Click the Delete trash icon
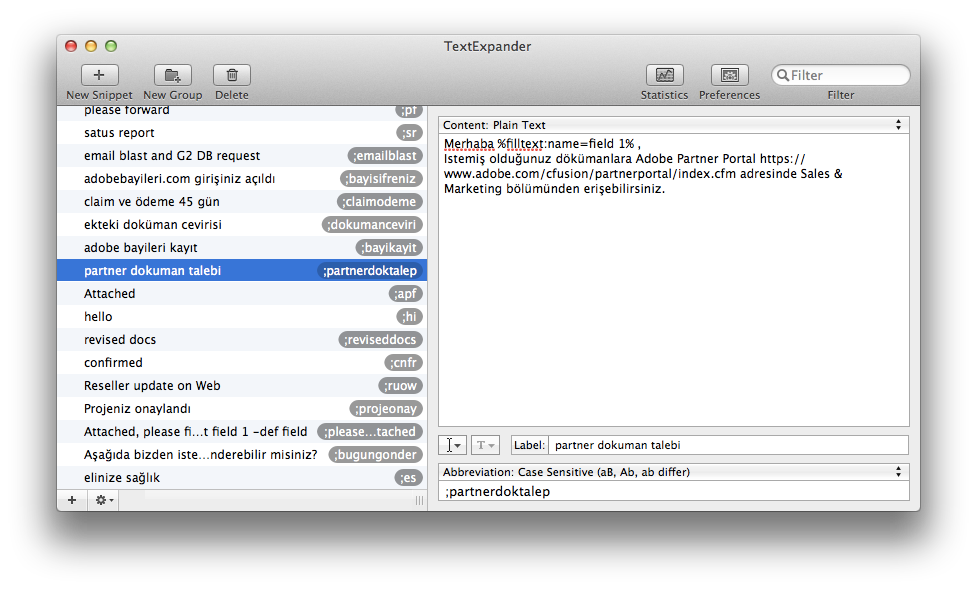Screen dimensions: 977x590 232,75
